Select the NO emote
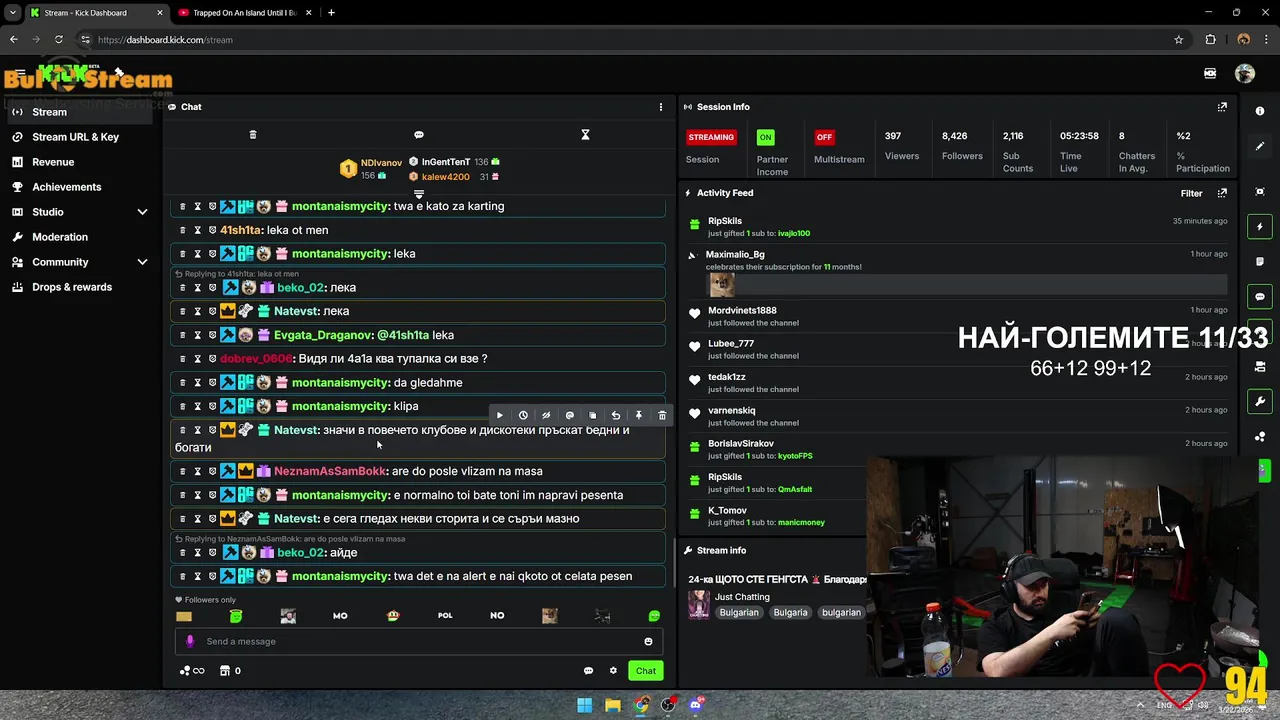The width and height of the screenshot is (1280, 720). point(497,616)
